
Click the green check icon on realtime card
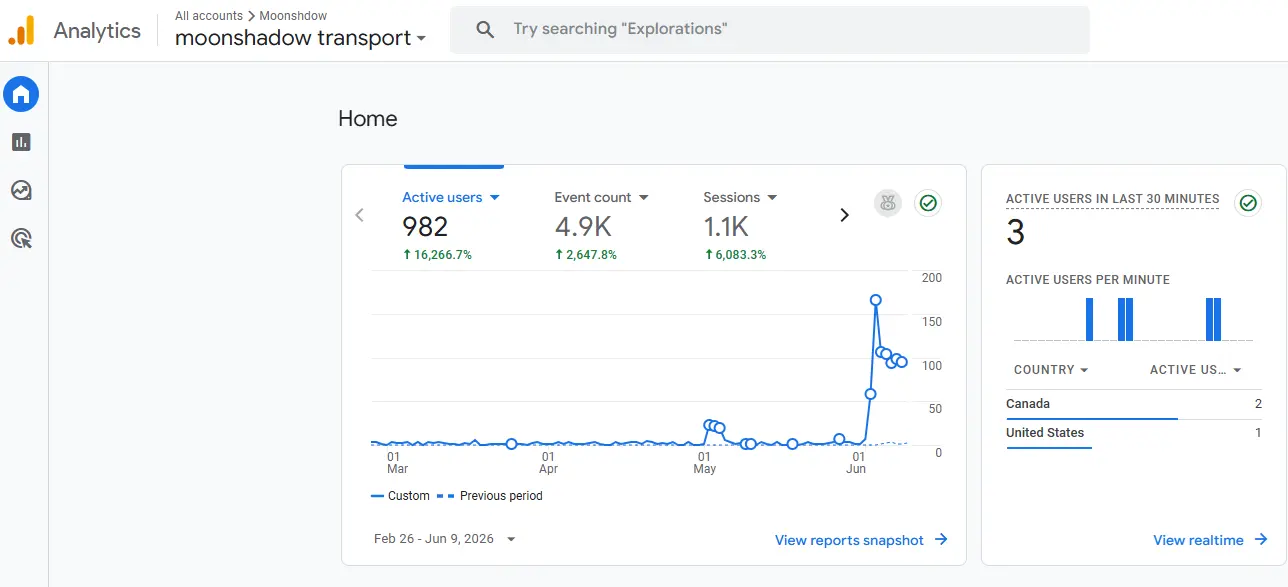click(1248, 203)
